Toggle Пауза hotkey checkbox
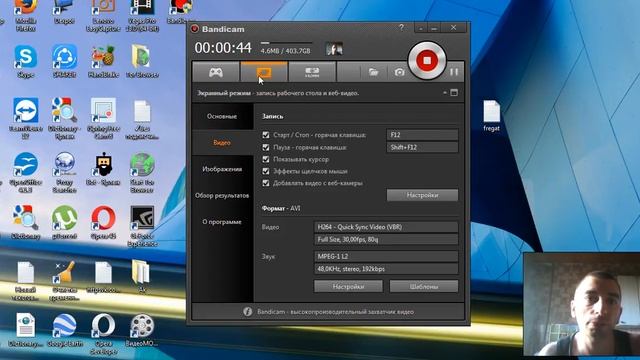This screenshot has height=360, width=640. point(266,147)
